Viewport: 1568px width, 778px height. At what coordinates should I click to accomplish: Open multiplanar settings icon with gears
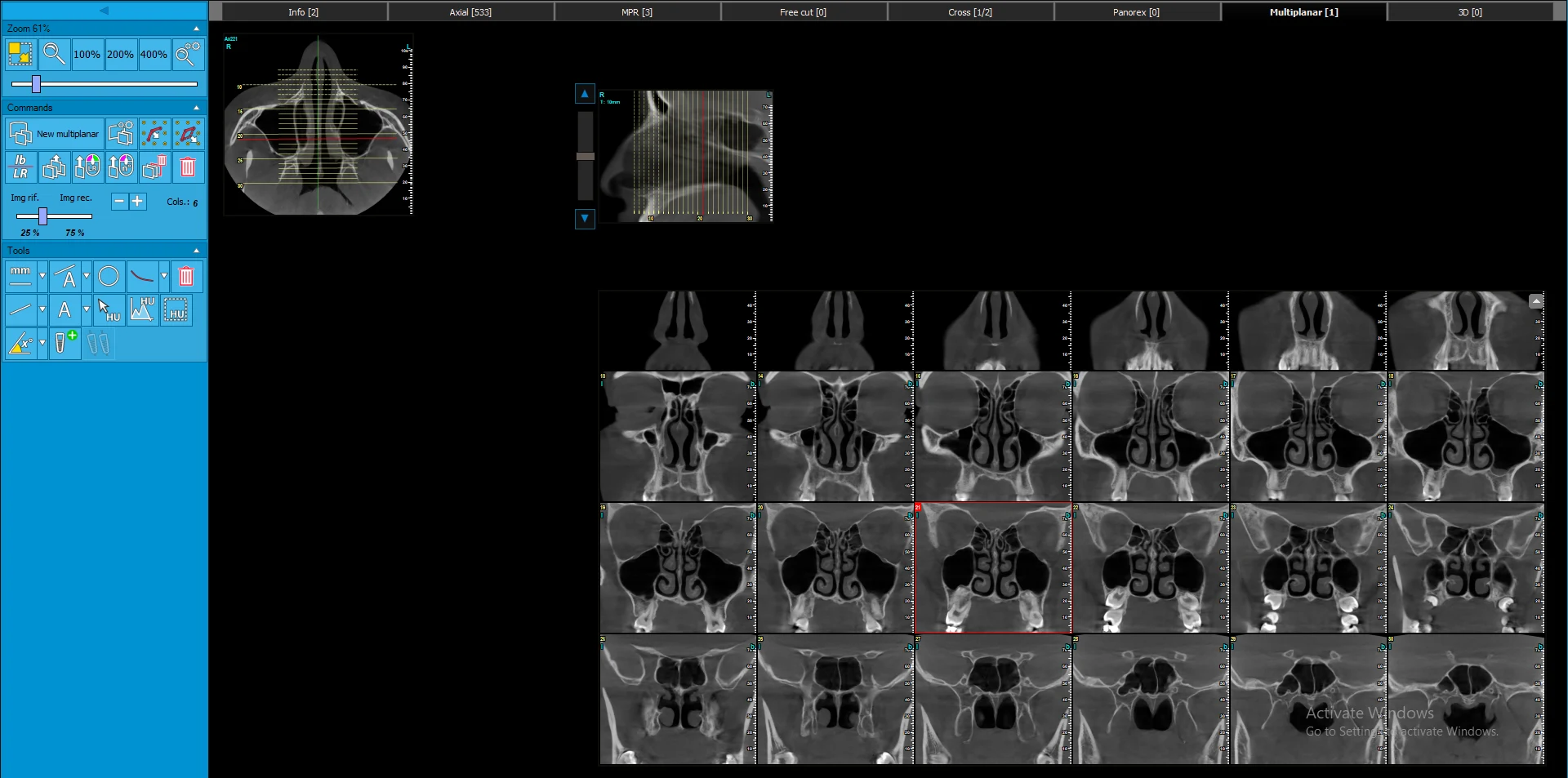121,134
